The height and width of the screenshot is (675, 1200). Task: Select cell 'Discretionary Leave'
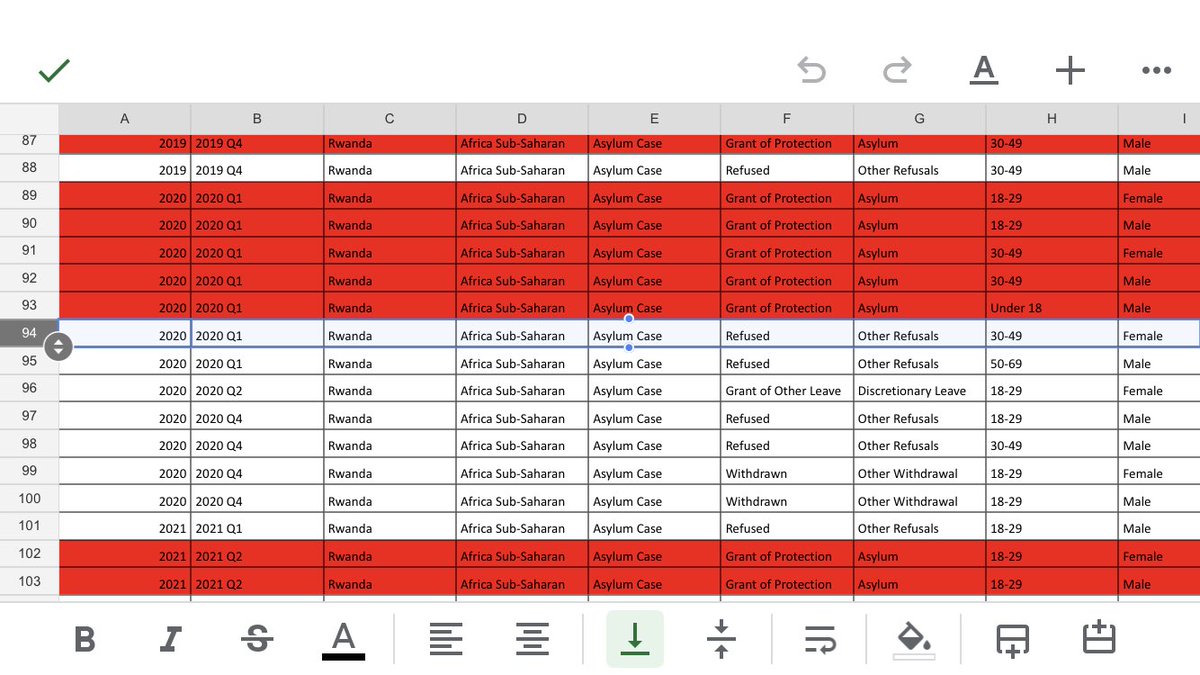coord(920,390)
